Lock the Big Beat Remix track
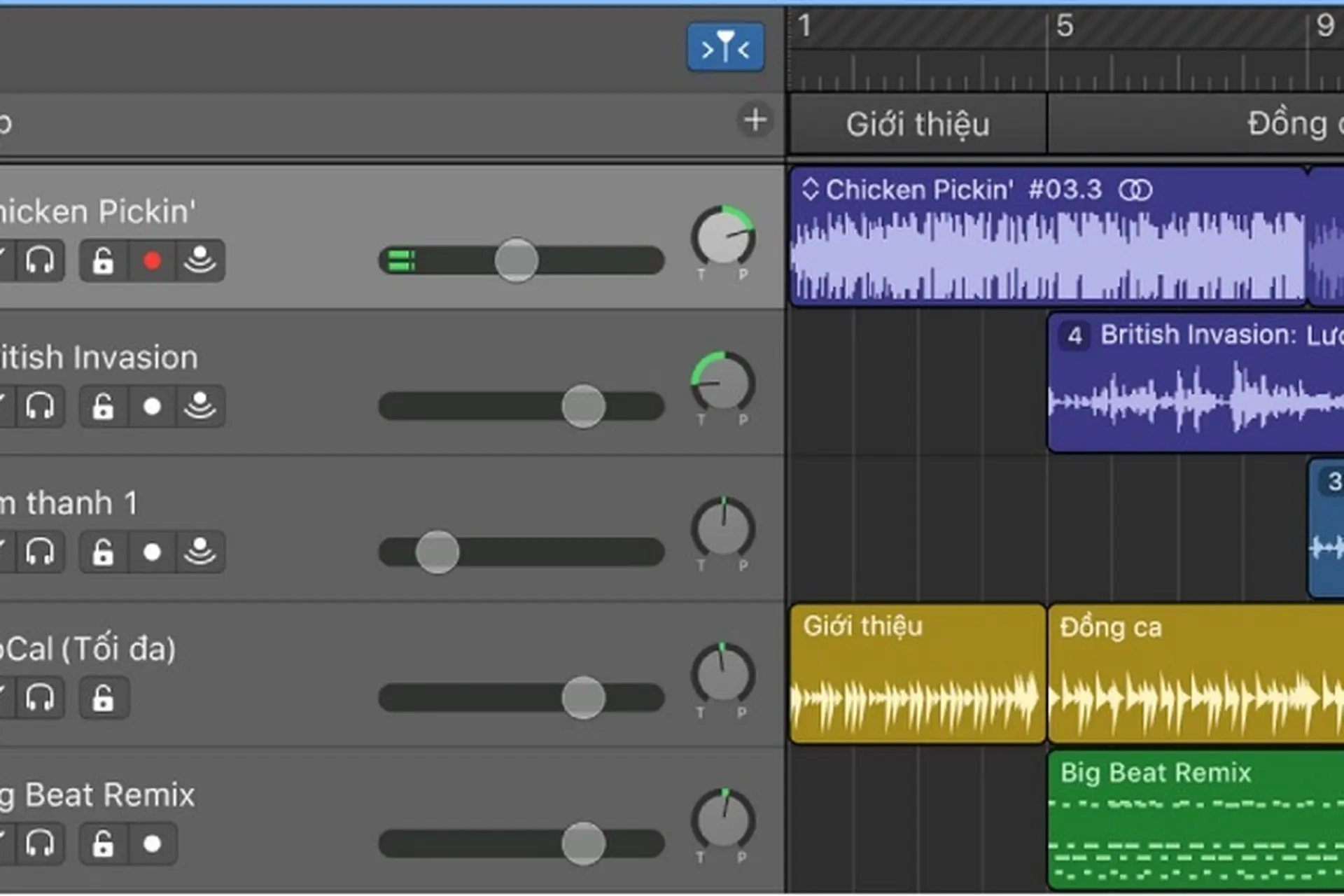1344x896 pixels. [x=103, y=843]
